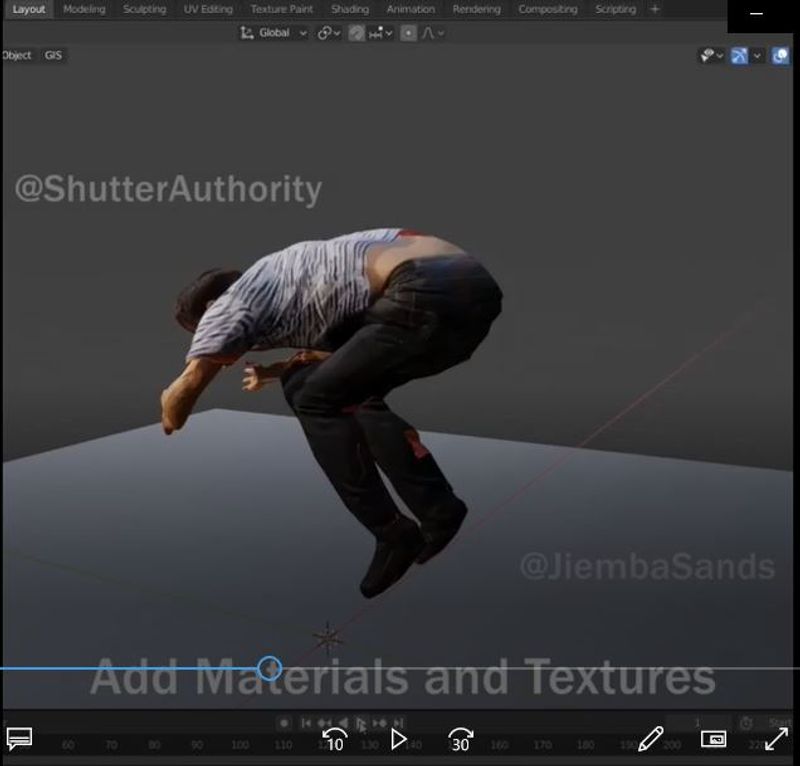Minimize the video player window
This screenshot has width=800, height=766.
tap(757, 14)
